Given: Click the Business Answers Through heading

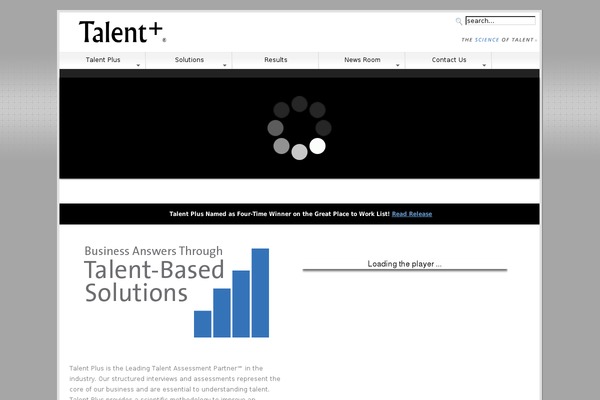Looking at the screenshot, I should coord(153,251).
